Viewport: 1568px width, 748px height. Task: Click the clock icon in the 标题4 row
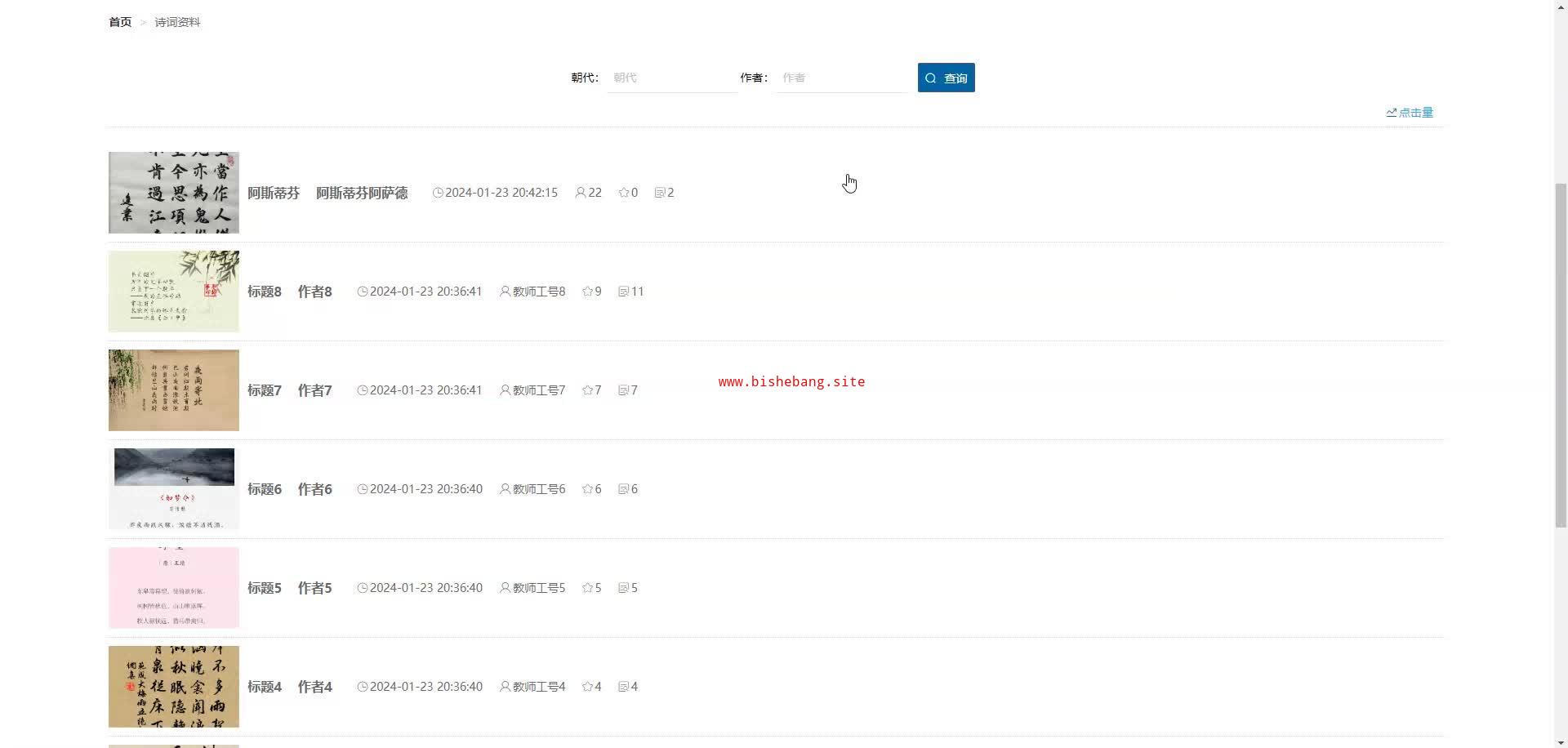pos(363,687)
